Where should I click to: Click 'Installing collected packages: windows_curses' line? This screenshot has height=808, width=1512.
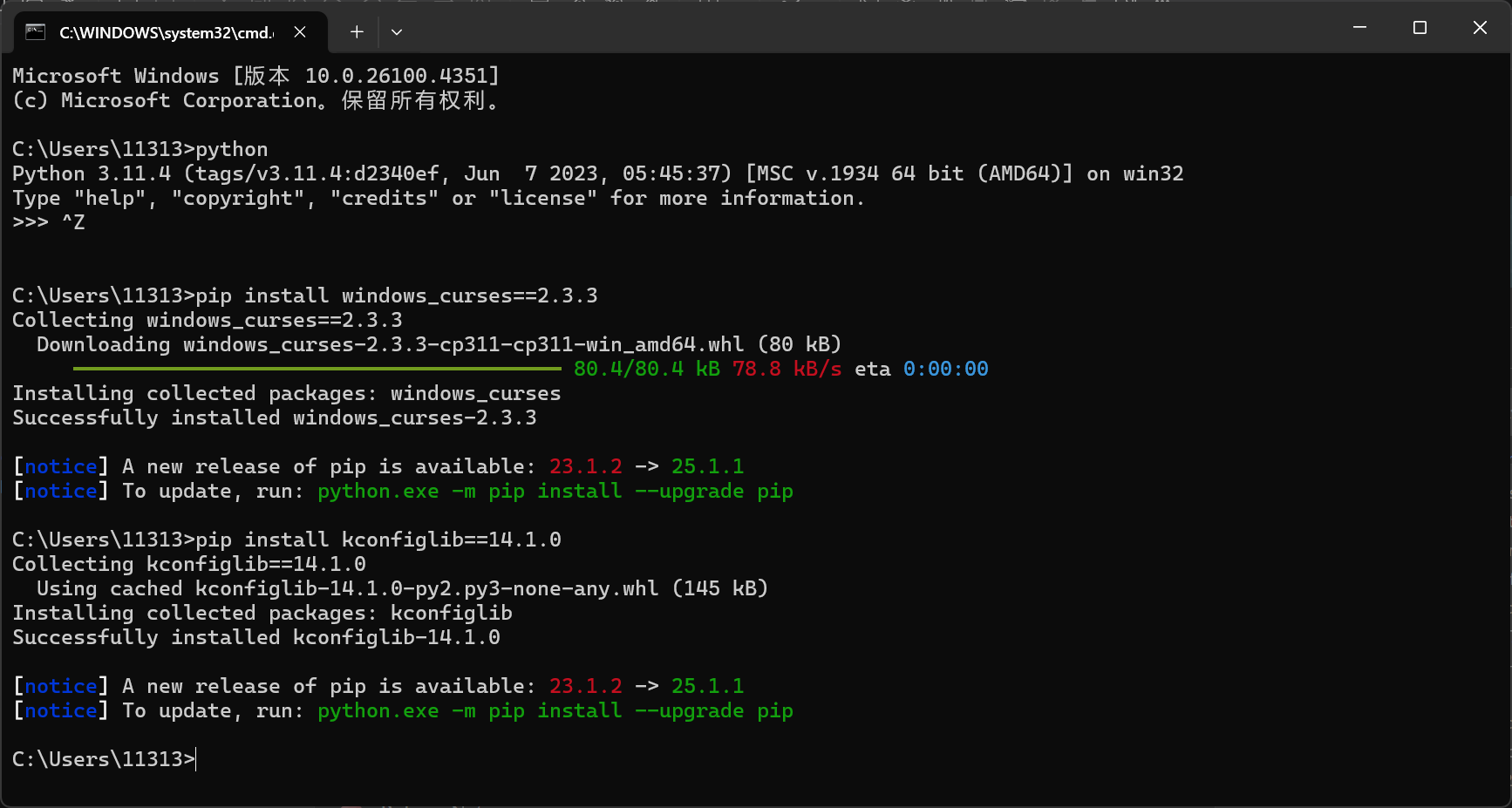click(287, 393)
